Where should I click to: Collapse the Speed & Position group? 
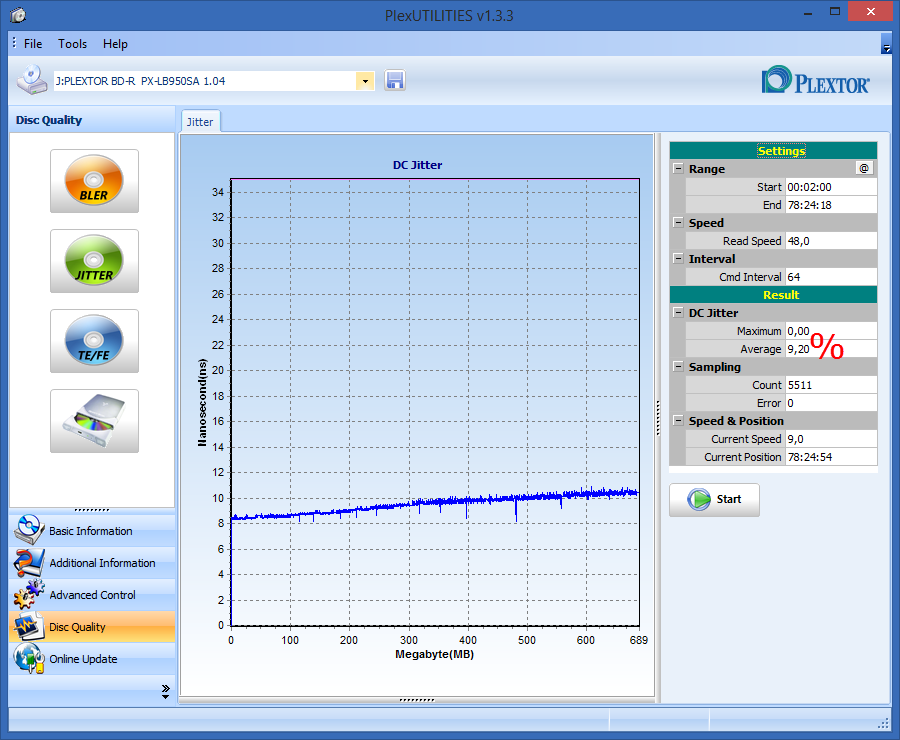678,421
